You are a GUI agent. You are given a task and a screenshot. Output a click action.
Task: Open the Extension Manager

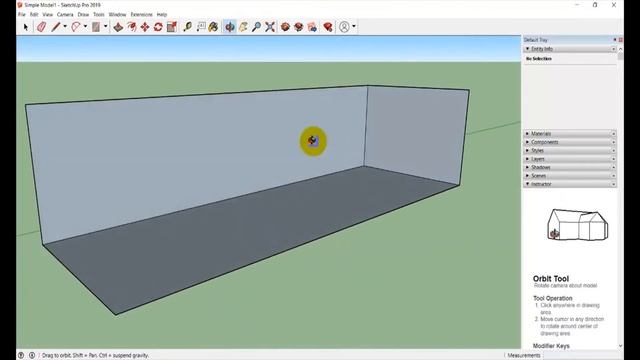328,27
